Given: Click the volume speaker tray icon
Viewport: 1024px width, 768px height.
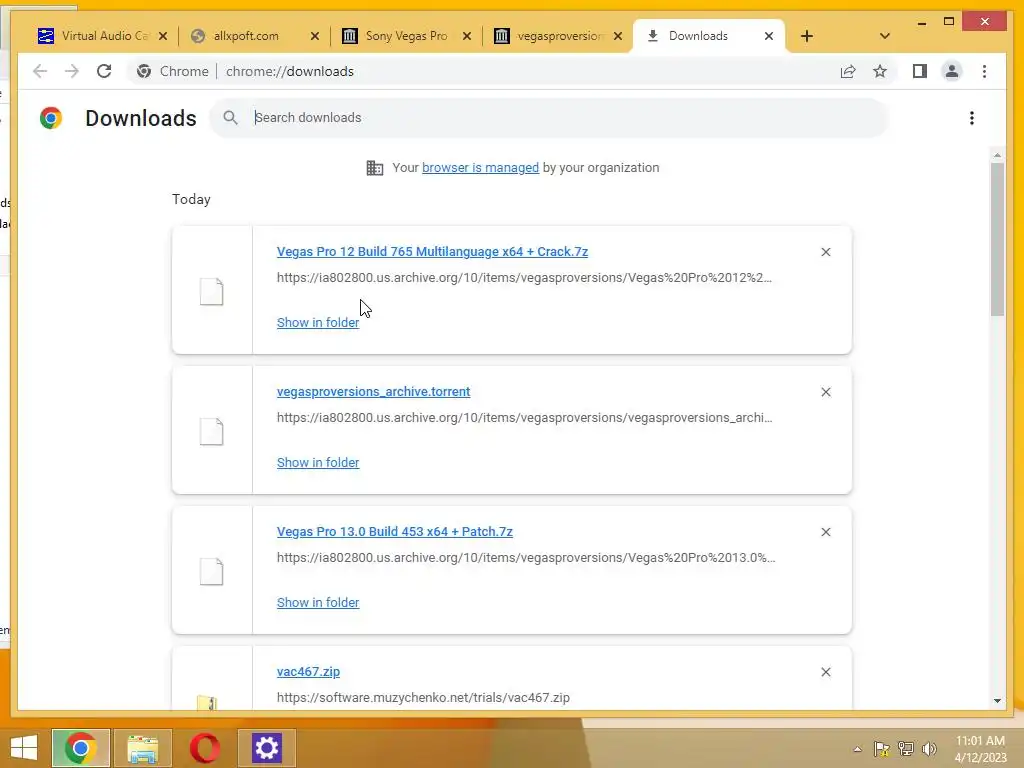Looking at the screenshot, I should pyautogui.click(x=929, y=749).
